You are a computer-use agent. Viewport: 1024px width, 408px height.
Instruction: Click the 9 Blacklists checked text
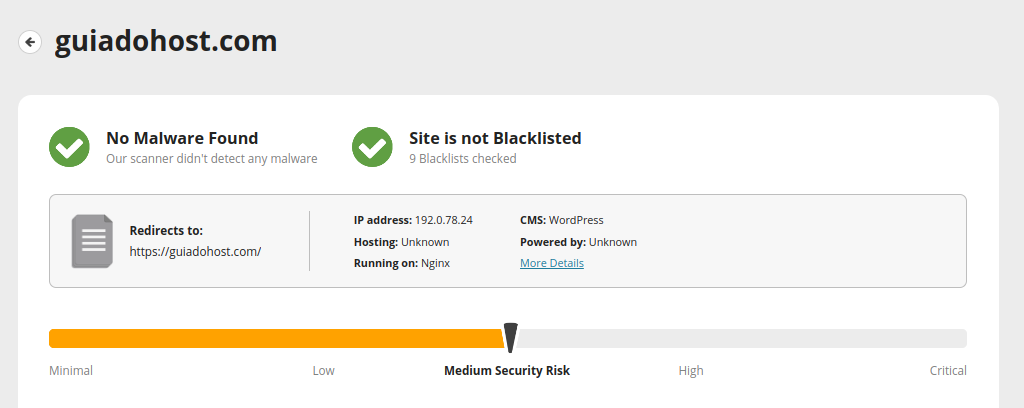462,159
